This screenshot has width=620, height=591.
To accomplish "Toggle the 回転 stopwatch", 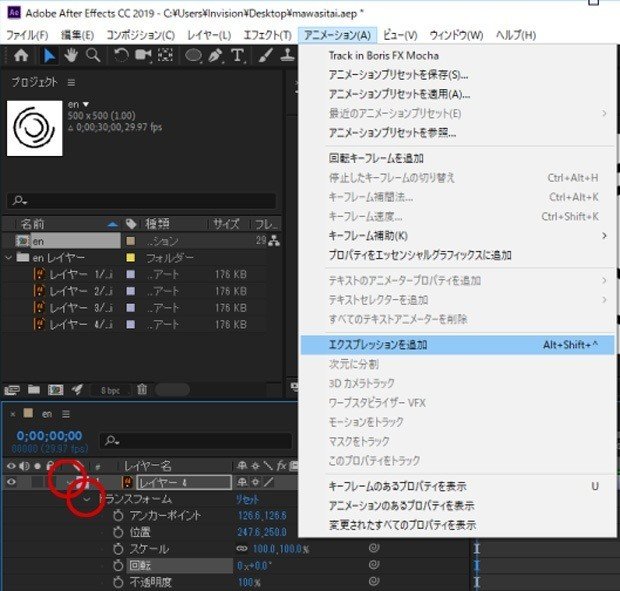I will pos(118,565).
